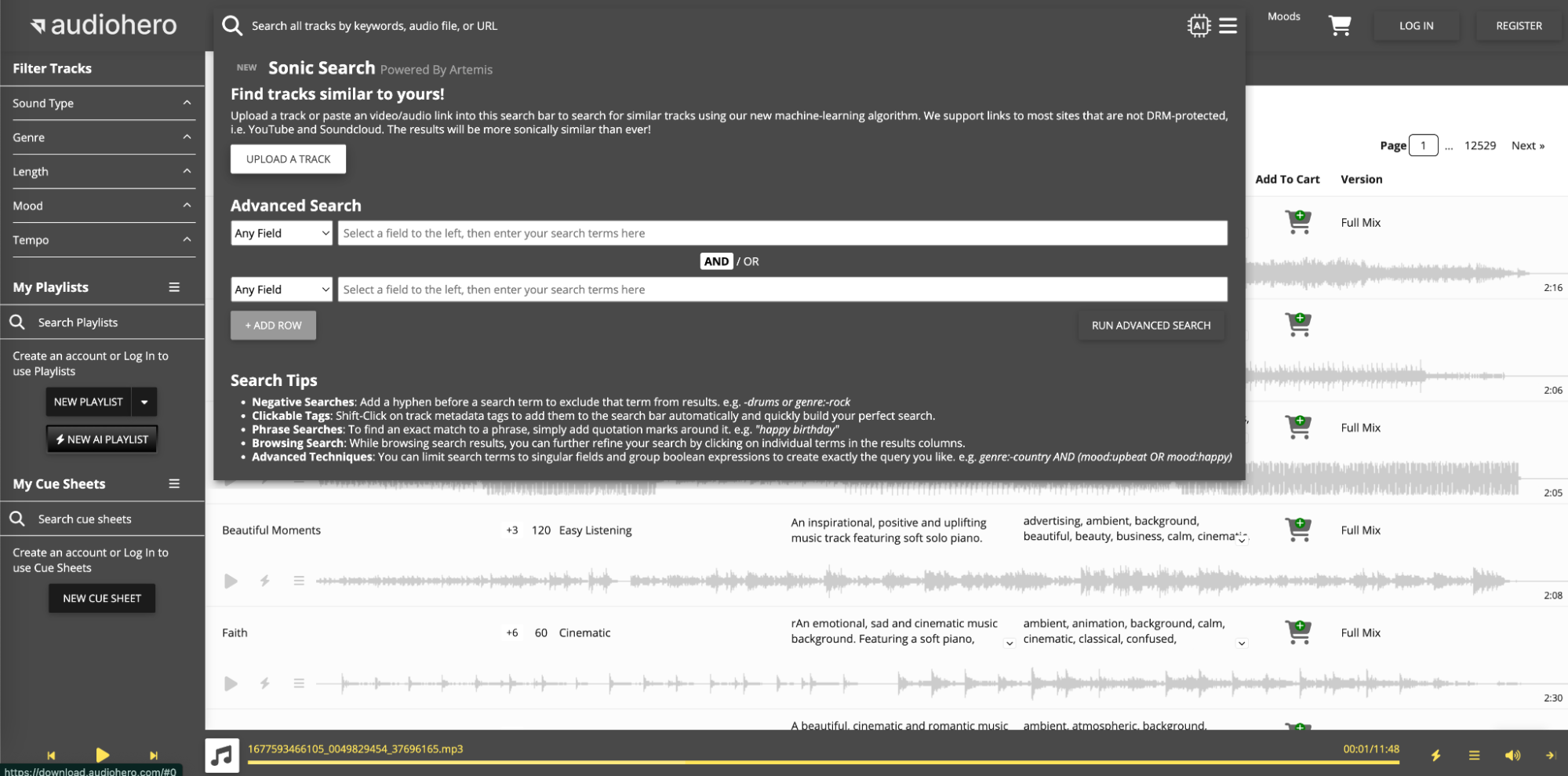
Task: Toggle the lightning mode in the bottom player bar
Action: pyautogui.click(x=1436, y=755)
